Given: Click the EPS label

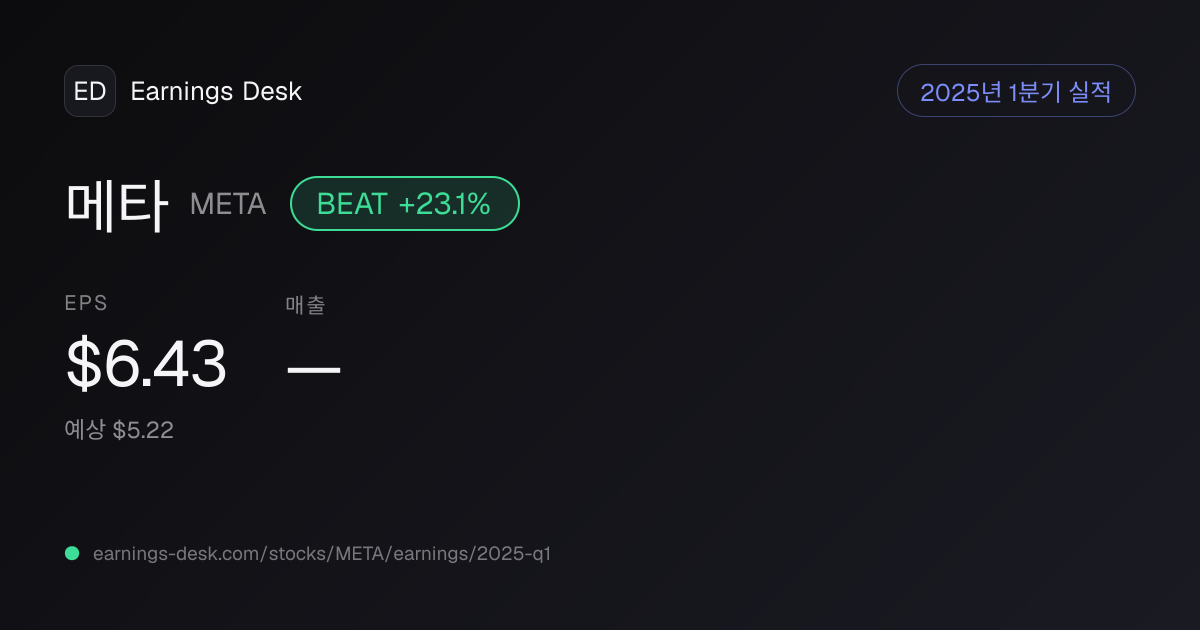Looking at the screenshot, I should [86, 304].
